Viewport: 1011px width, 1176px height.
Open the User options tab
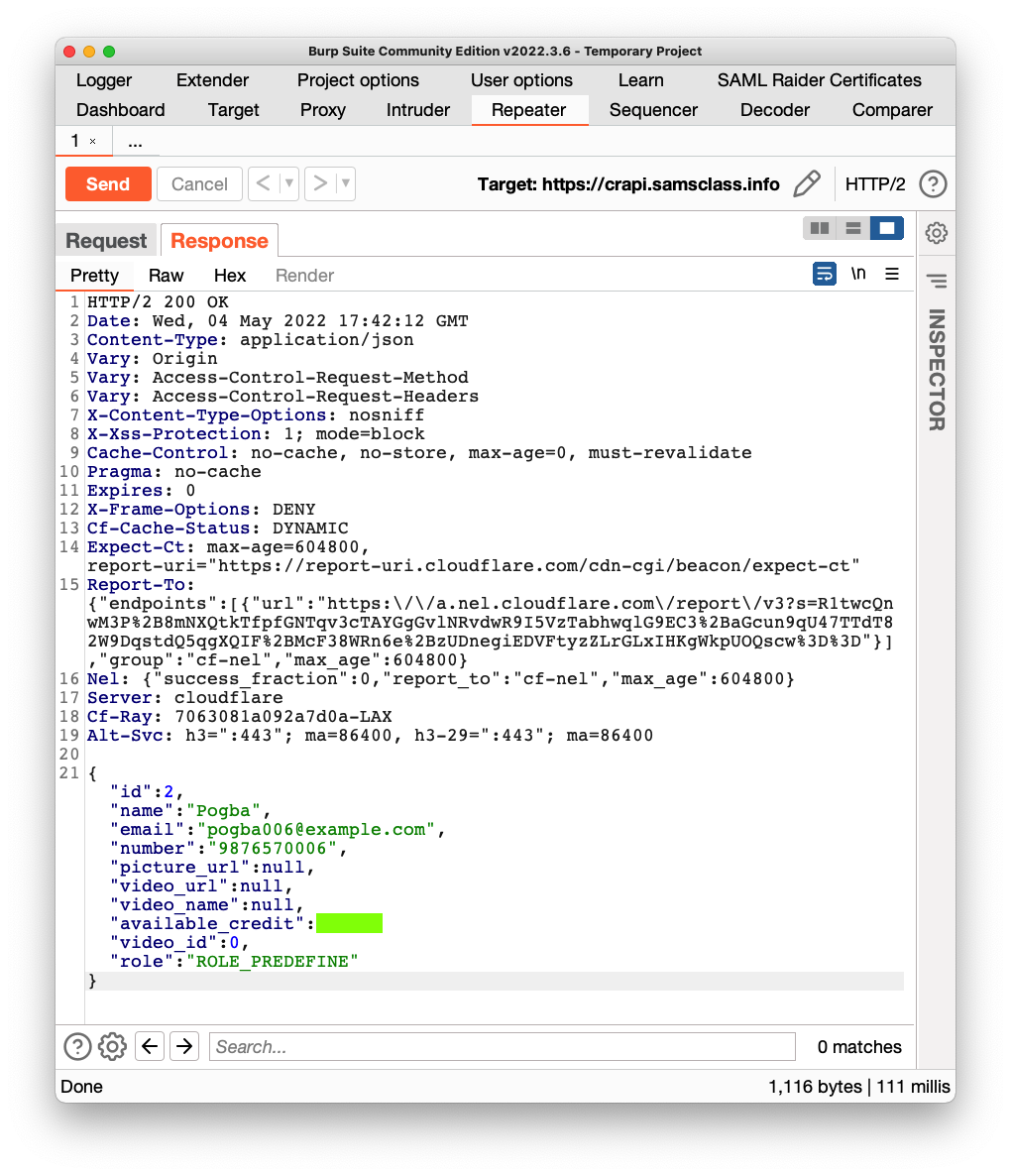pyautogui.click(x=521, y=80)
